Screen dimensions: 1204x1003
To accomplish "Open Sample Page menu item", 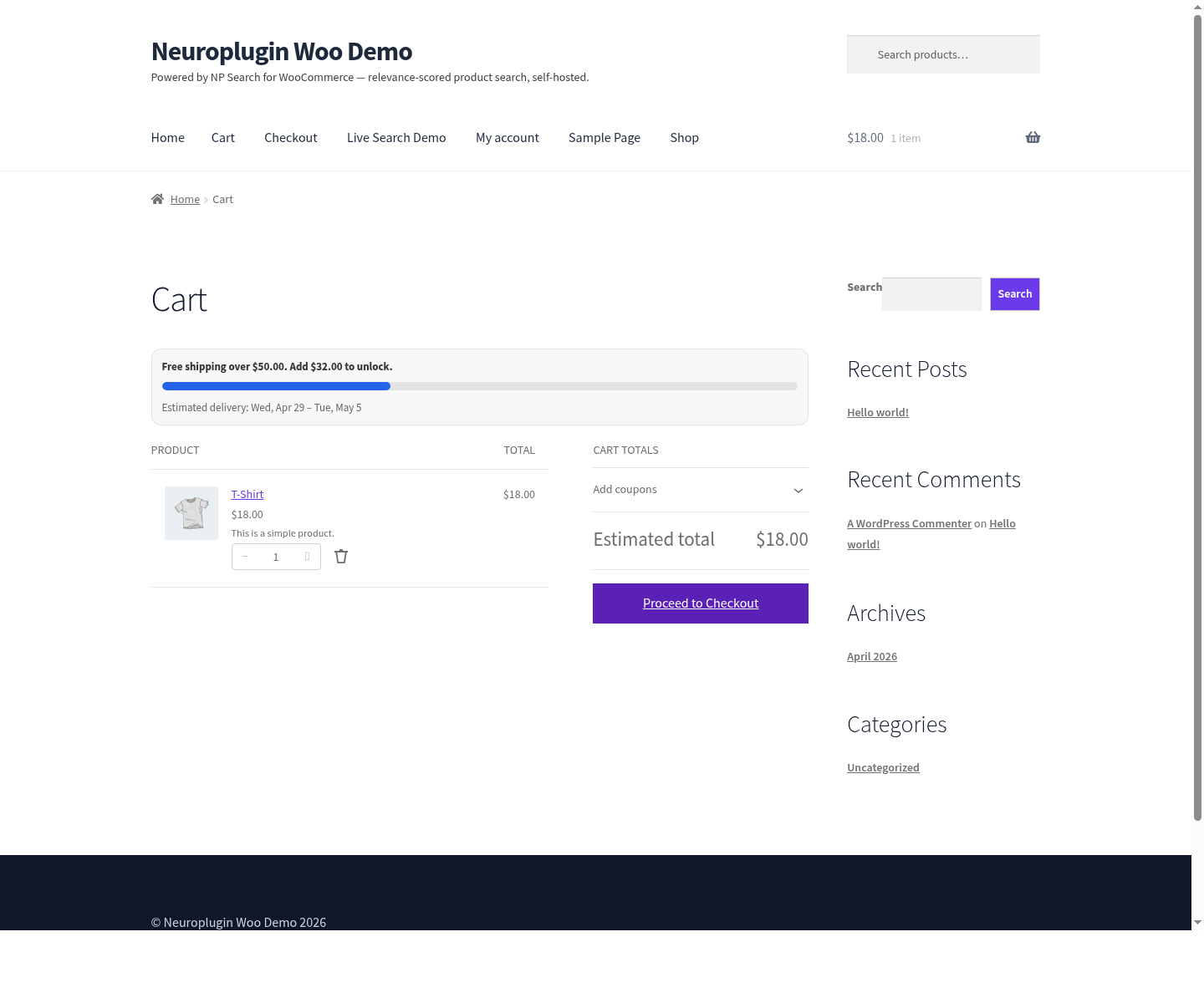I will click(x=605, y=138).
